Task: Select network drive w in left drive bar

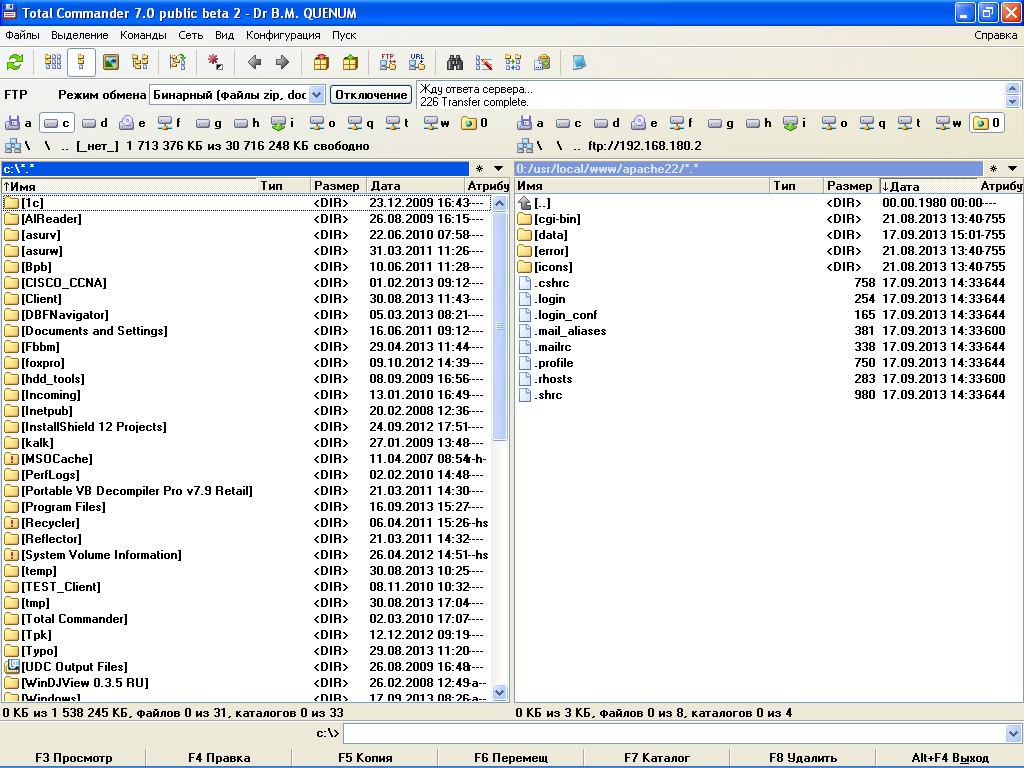Action: pyautogui.click(x=436, y=123)
